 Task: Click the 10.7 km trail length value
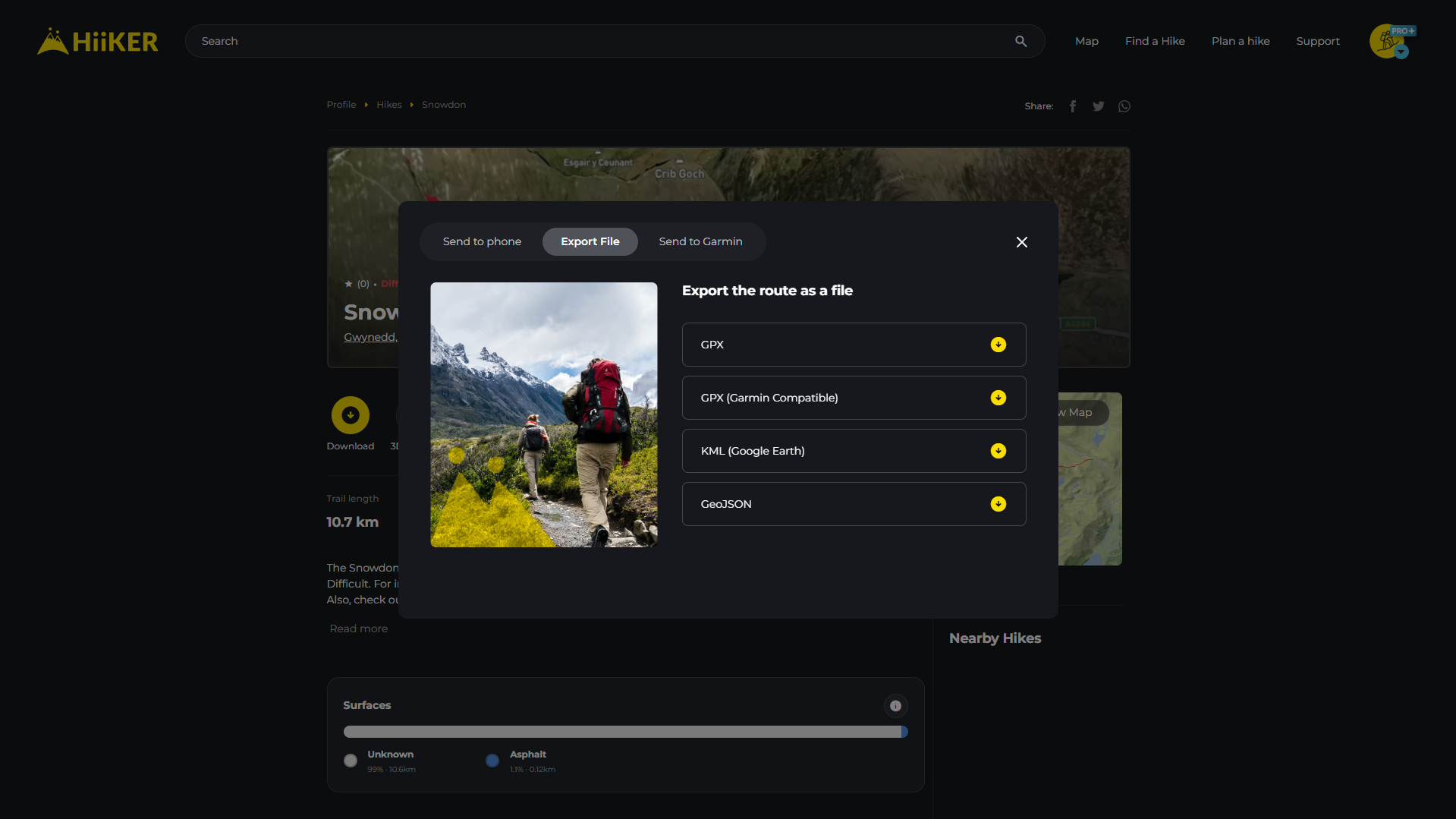(352, 522)
